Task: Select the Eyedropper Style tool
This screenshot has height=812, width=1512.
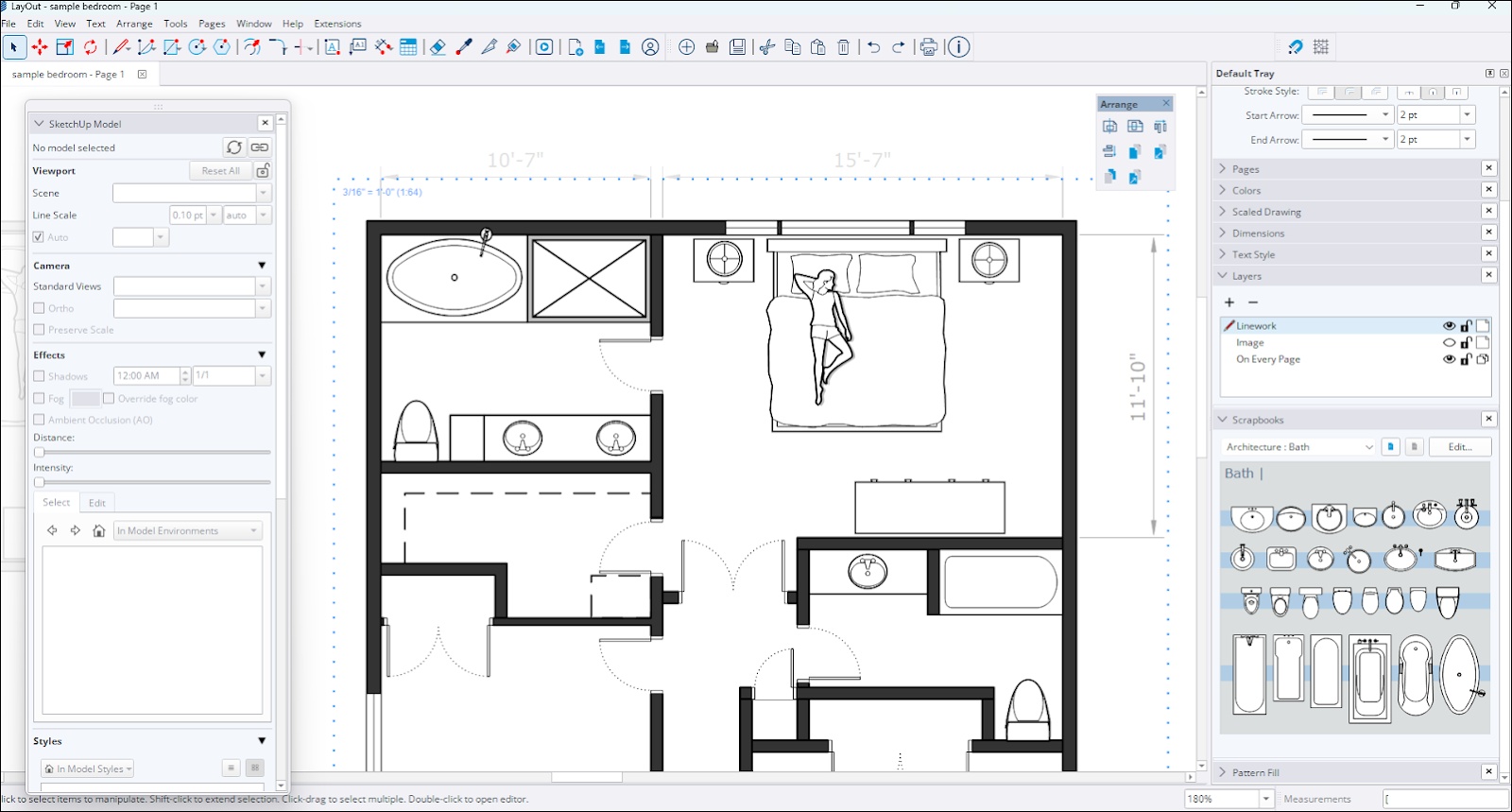Action: [x=464, y=47]
